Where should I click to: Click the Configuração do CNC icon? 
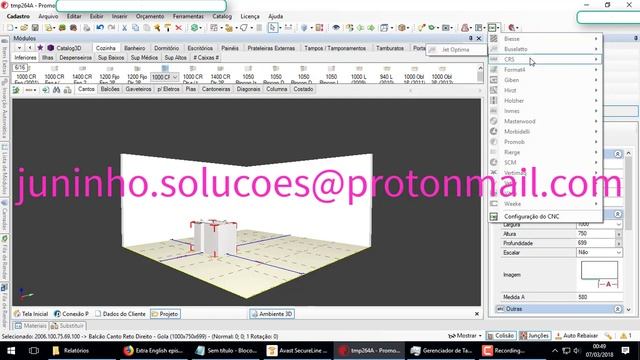tap(493, 217)
